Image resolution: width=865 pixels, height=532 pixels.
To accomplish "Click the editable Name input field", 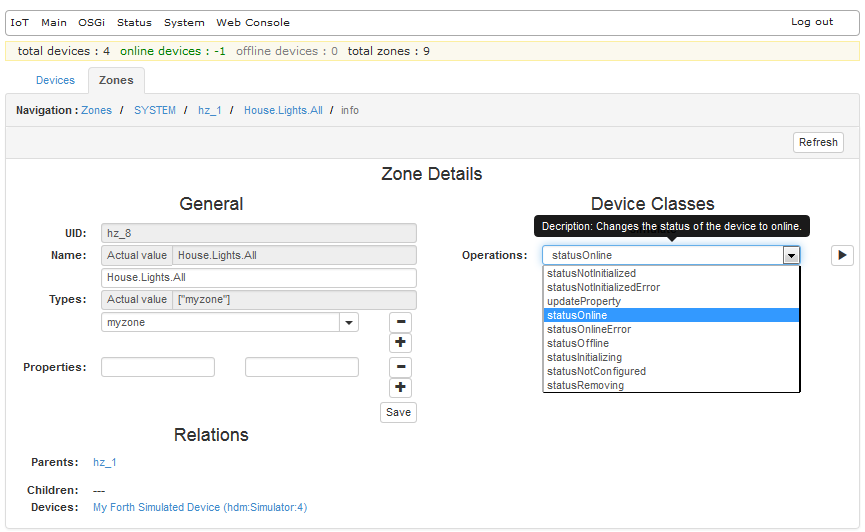I will (259, 277).
